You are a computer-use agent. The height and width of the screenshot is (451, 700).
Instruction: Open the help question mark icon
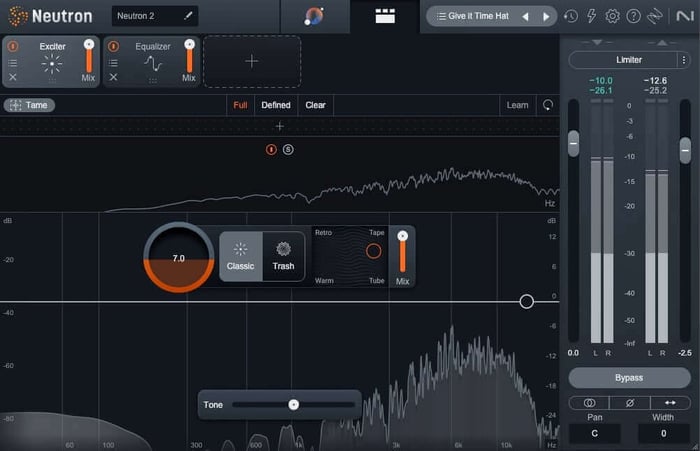point(633,17)
